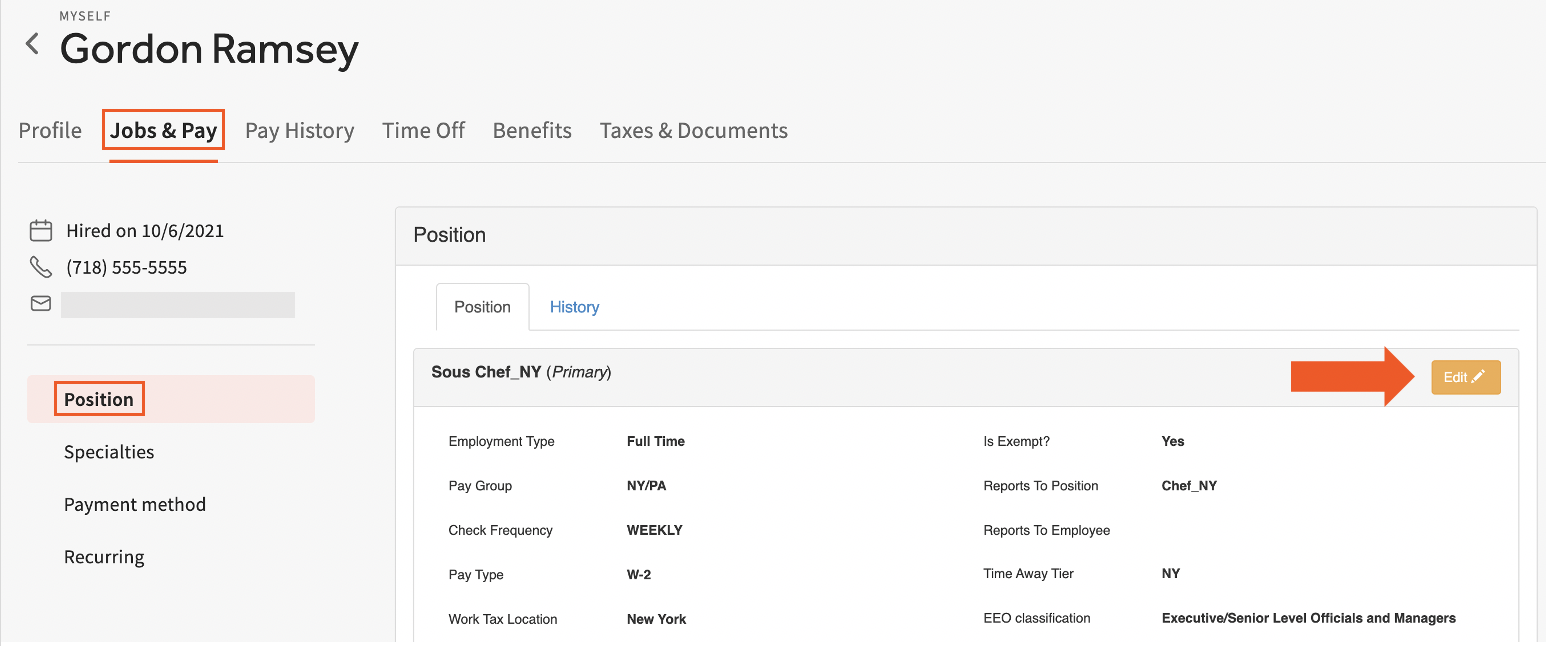This screenshot has height=646, width=1546.
Task: Click the back arrow beside Gordon Ramsey
Action: 33,44
